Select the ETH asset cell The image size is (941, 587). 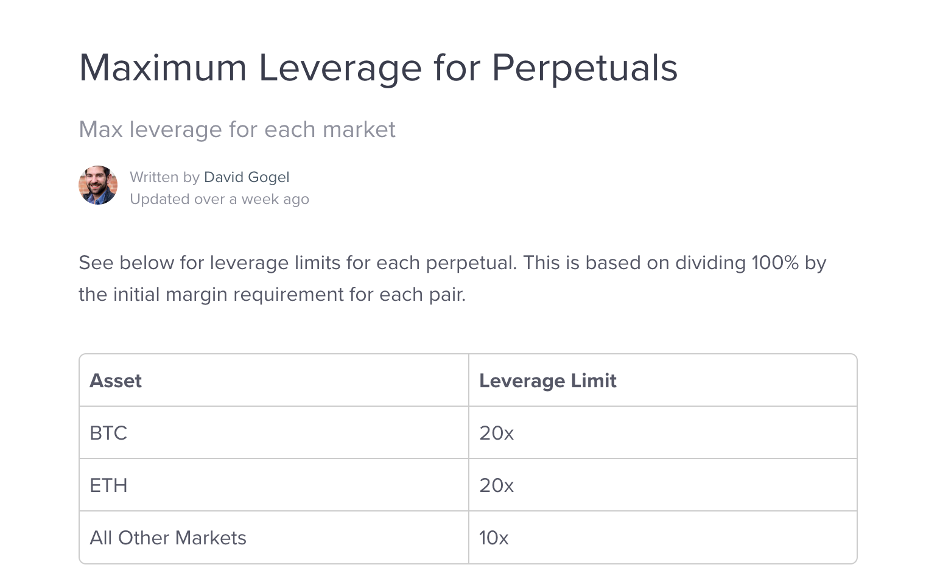[109, 485]
